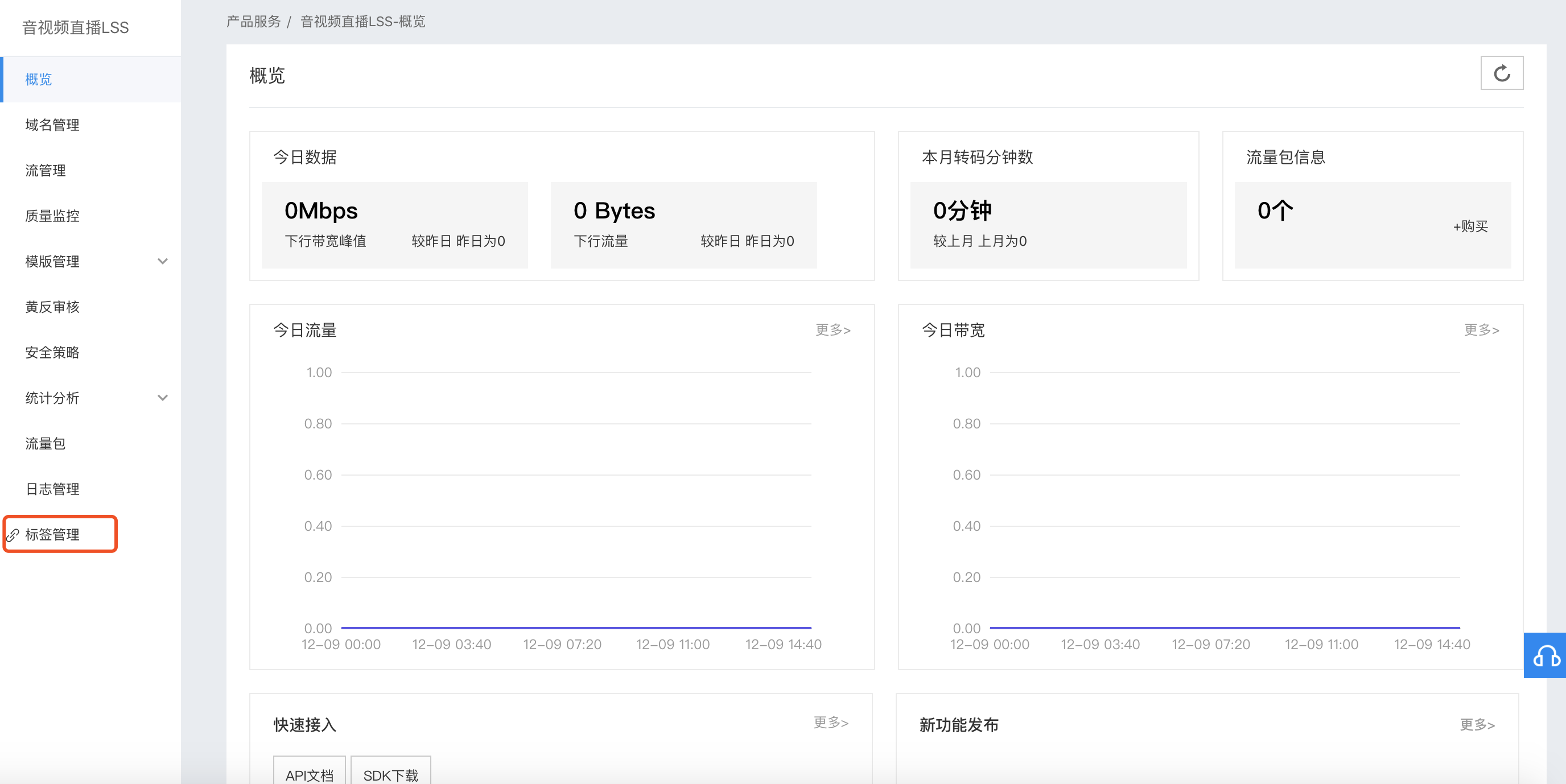Image resolution: width=1566 pixels, height=784 pixels.
Task: Open the 黄反审核 page
Action: coord(52,307)
